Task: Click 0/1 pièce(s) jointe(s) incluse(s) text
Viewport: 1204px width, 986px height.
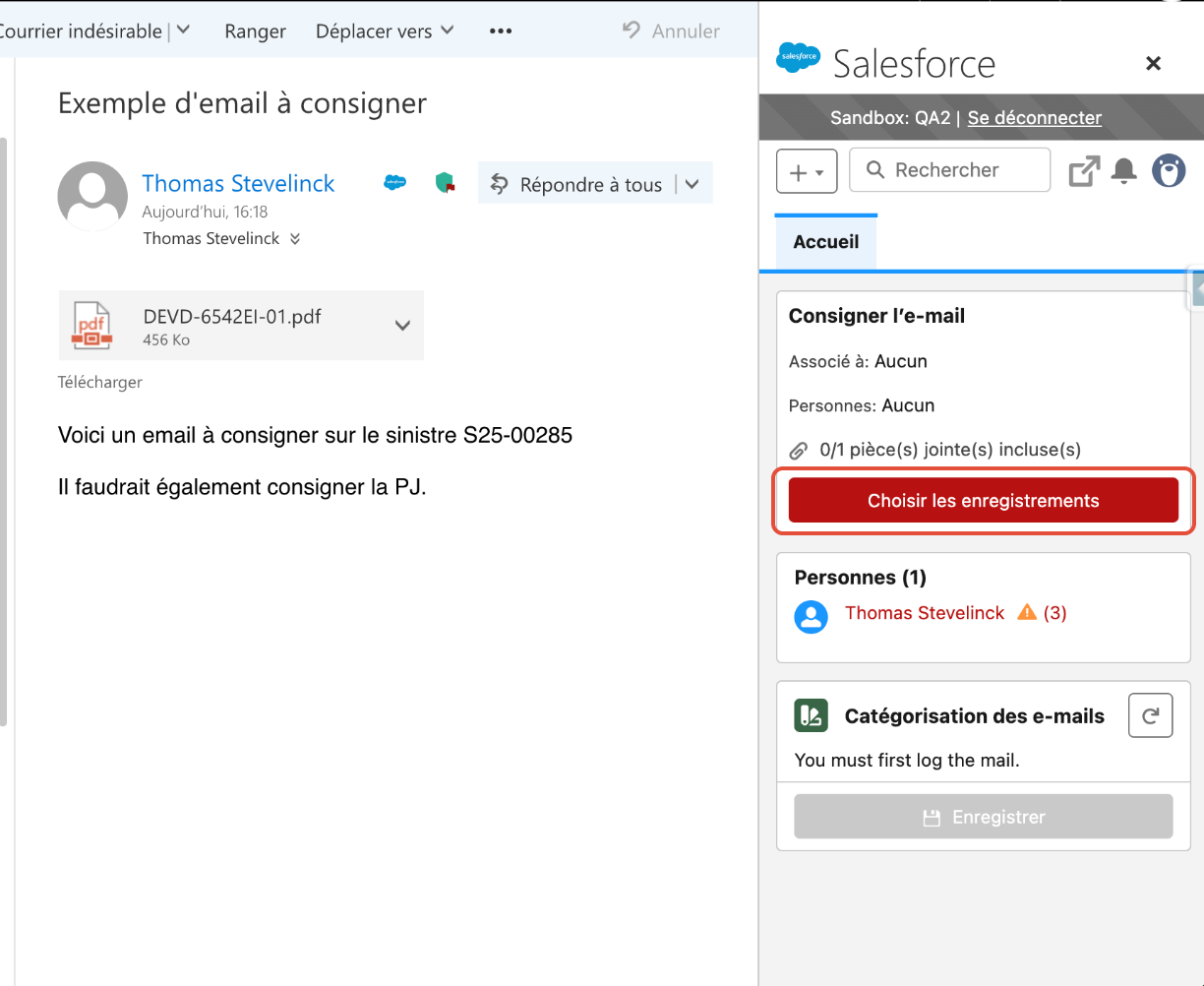Action: click(950, 450)
